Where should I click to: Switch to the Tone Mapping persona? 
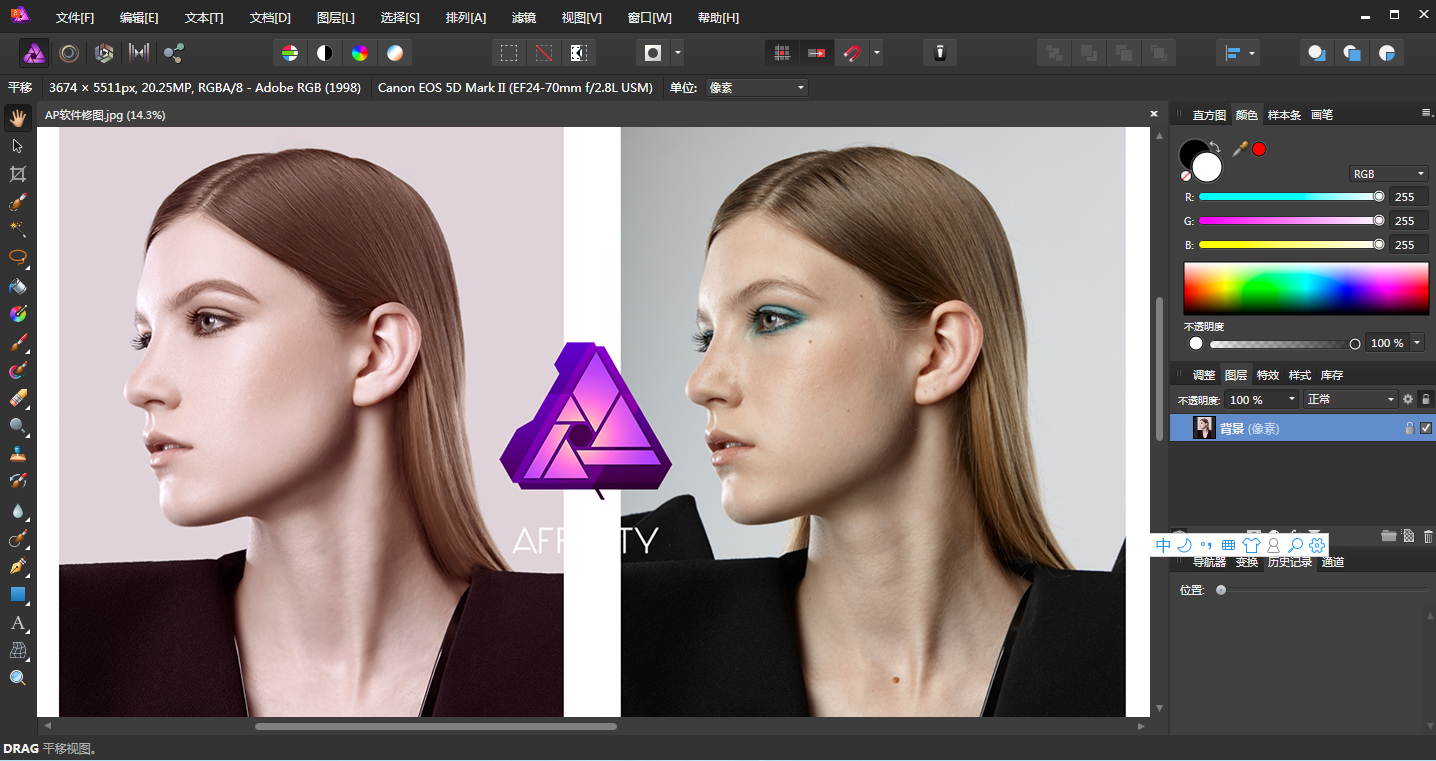click(x=139, y=53)
